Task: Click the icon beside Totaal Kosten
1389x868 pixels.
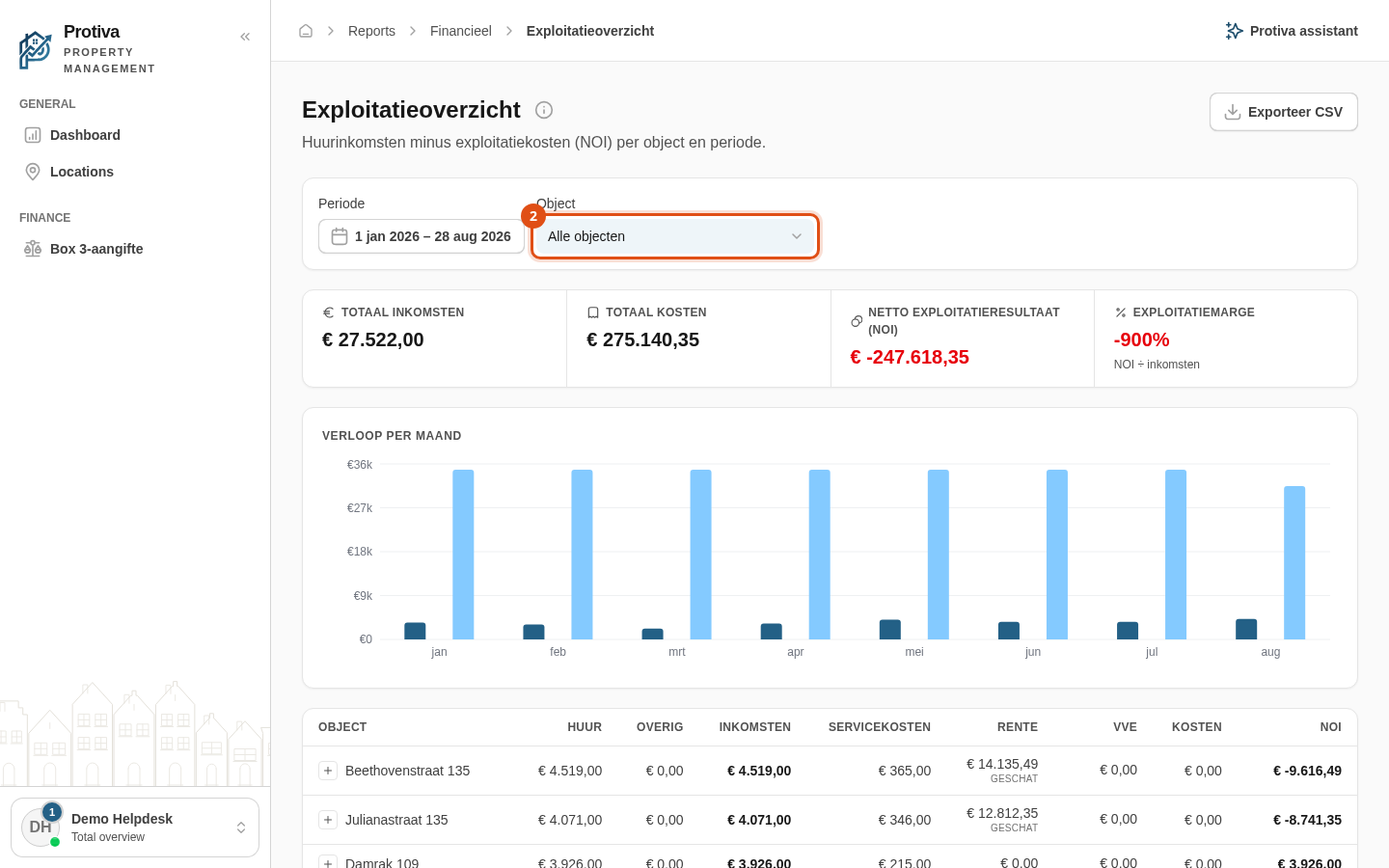Action: coord(593,312)
